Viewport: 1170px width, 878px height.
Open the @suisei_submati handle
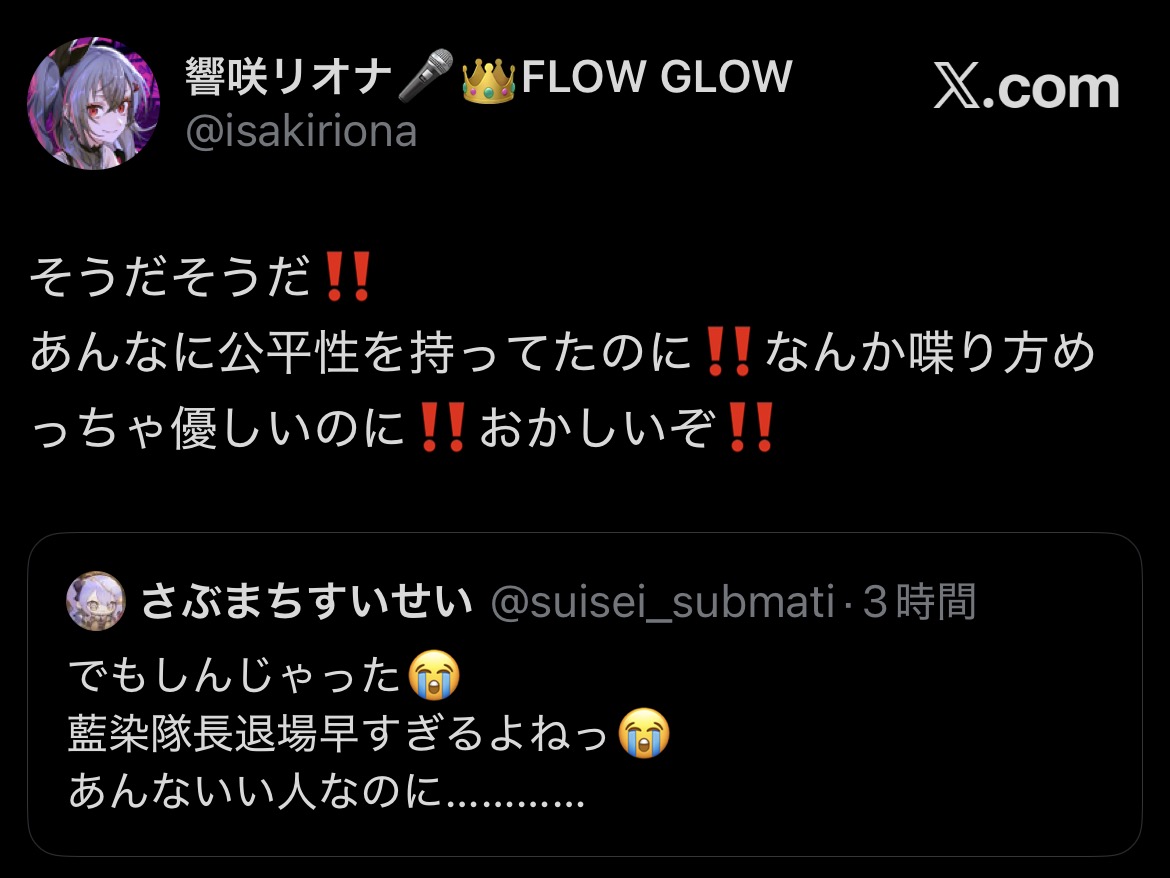663,602
